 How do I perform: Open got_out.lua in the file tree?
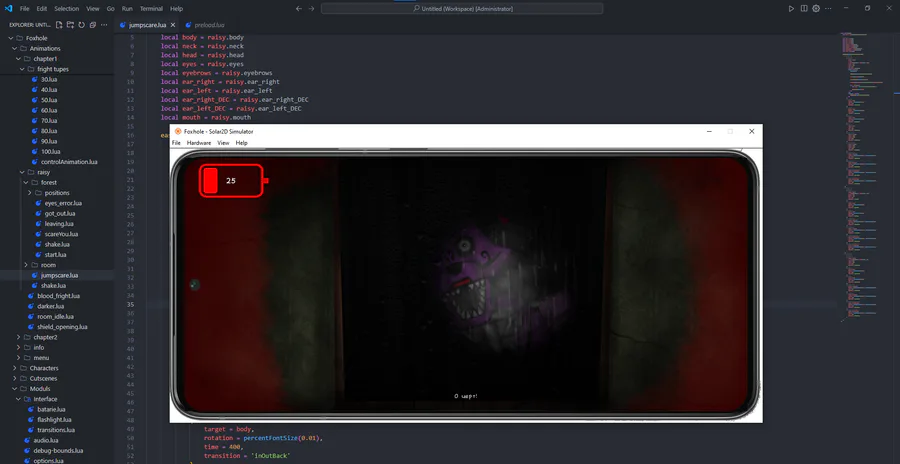[60, 214]
